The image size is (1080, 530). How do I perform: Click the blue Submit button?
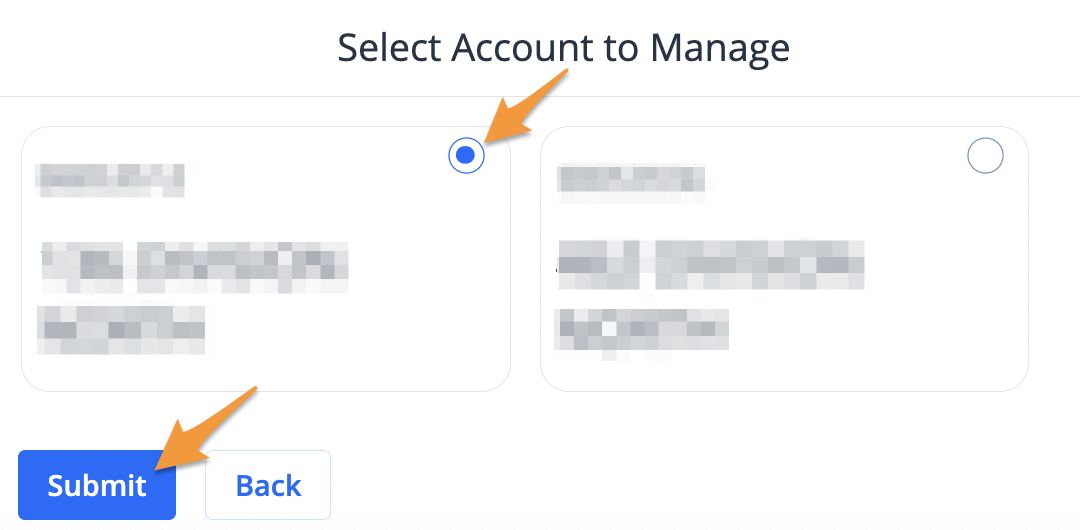tap(97, 485)
